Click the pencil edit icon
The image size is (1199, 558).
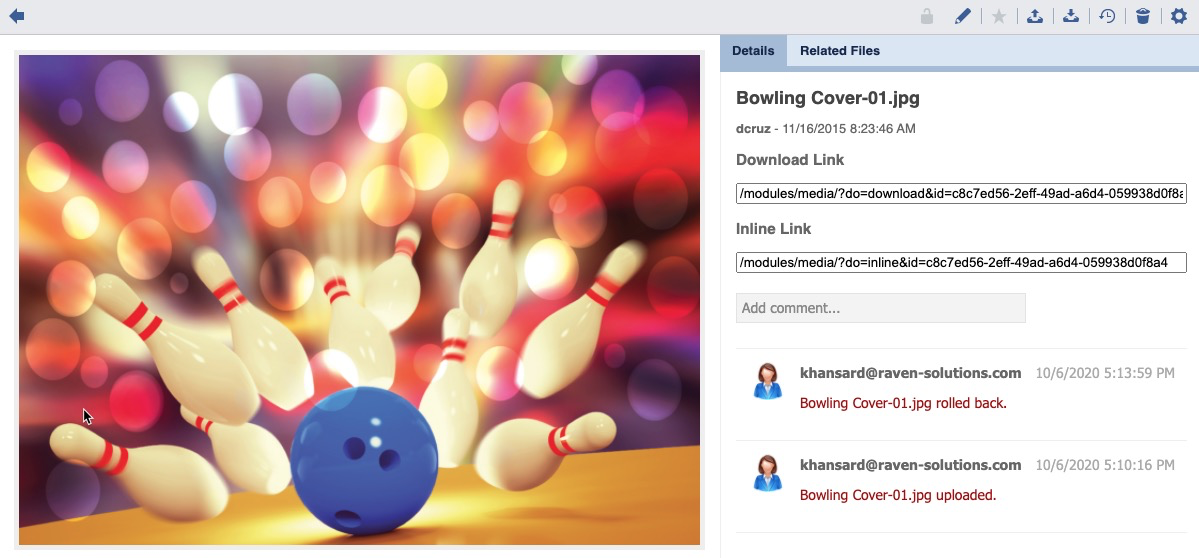962,16
